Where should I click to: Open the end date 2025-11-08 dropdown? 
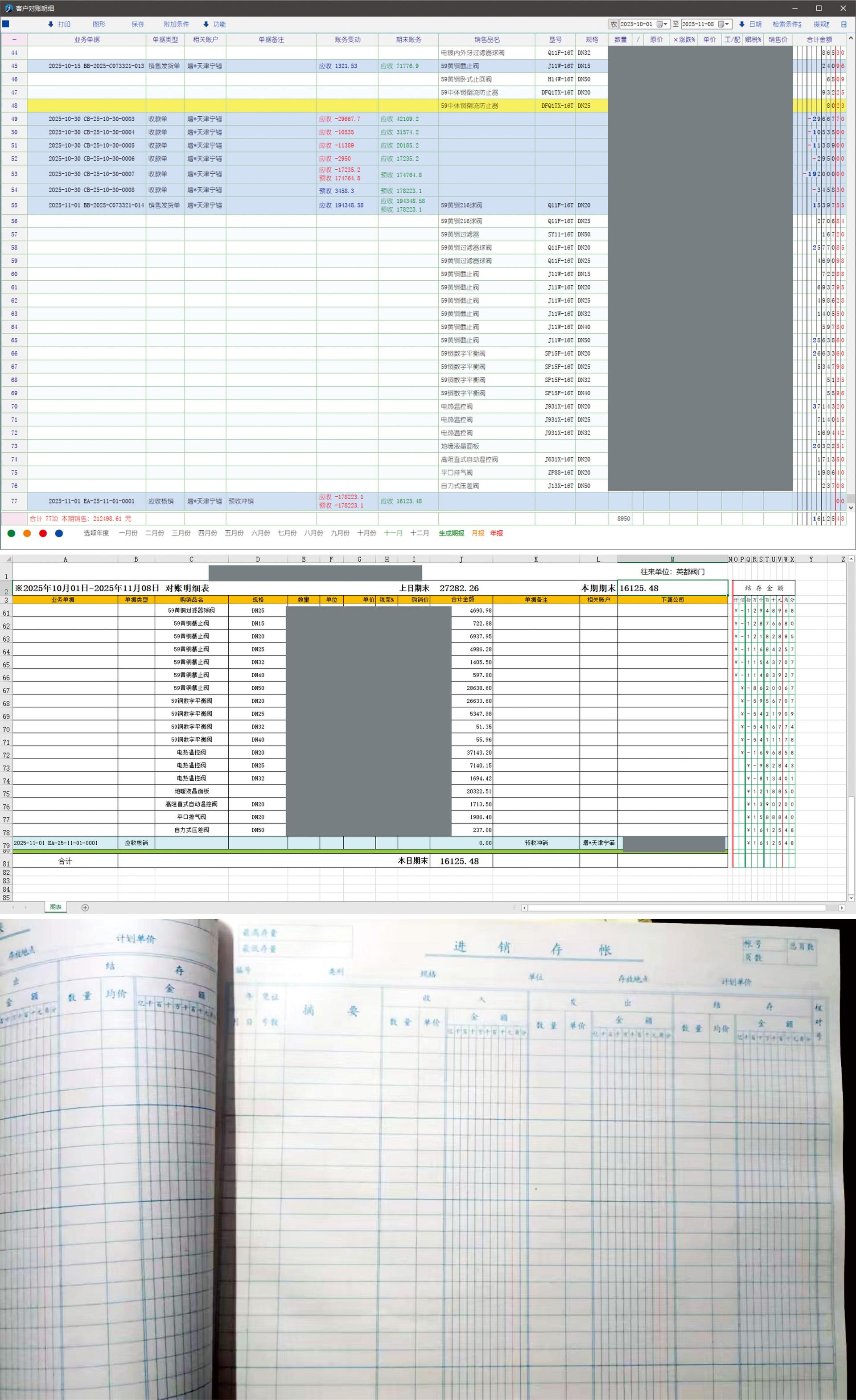coord(728,25)
